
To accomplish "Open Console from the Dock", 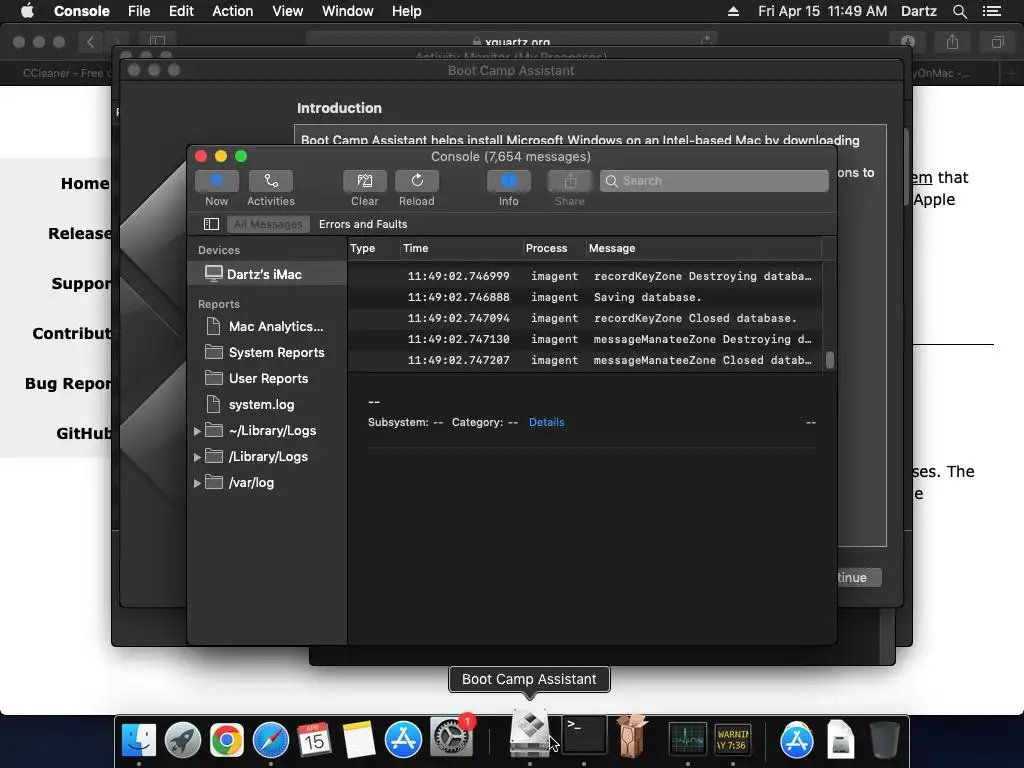I will pyautogui.click(x=733, y=740).
